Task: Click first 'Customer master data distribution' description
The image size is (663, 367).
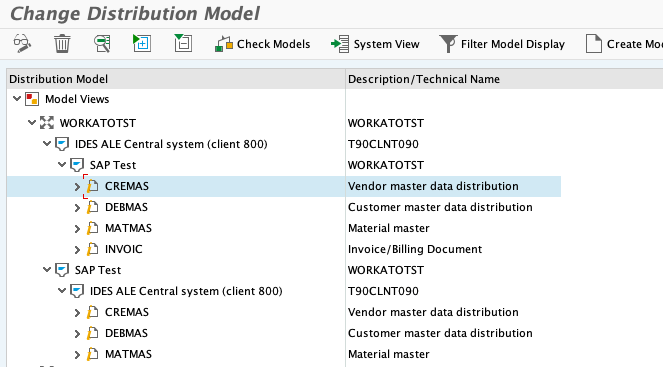Action: 440,207
